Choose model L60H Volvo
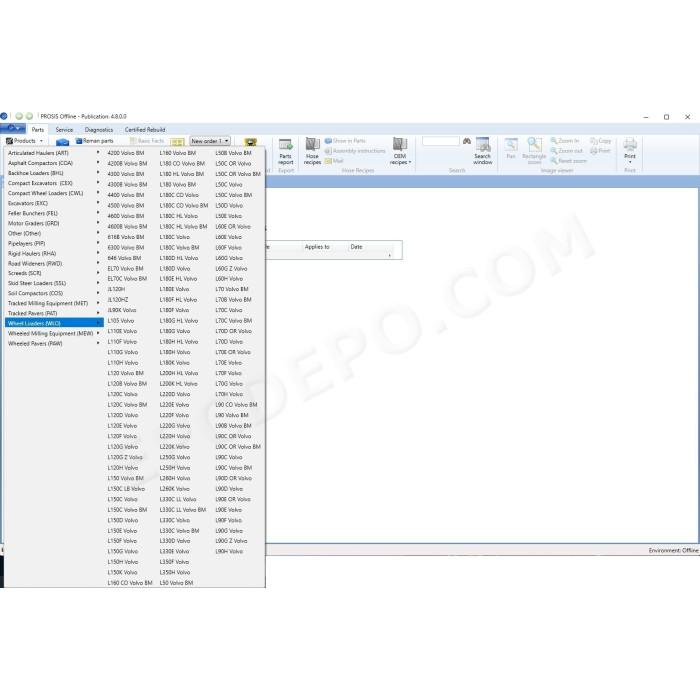The height and width of the screenshot is (700, 700). click(229, 278)
